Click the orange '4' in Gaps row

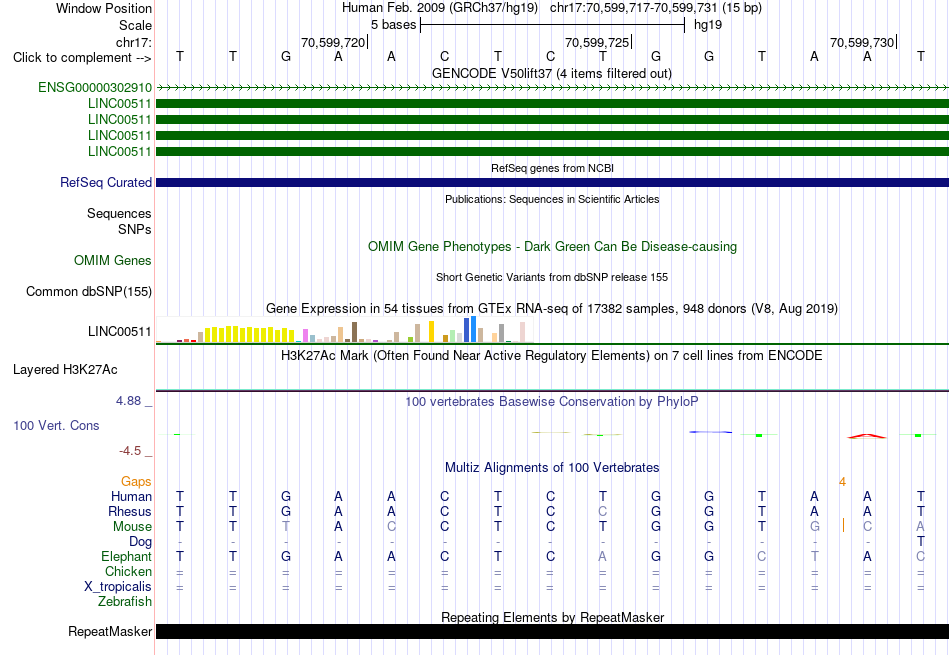[842, 482]
